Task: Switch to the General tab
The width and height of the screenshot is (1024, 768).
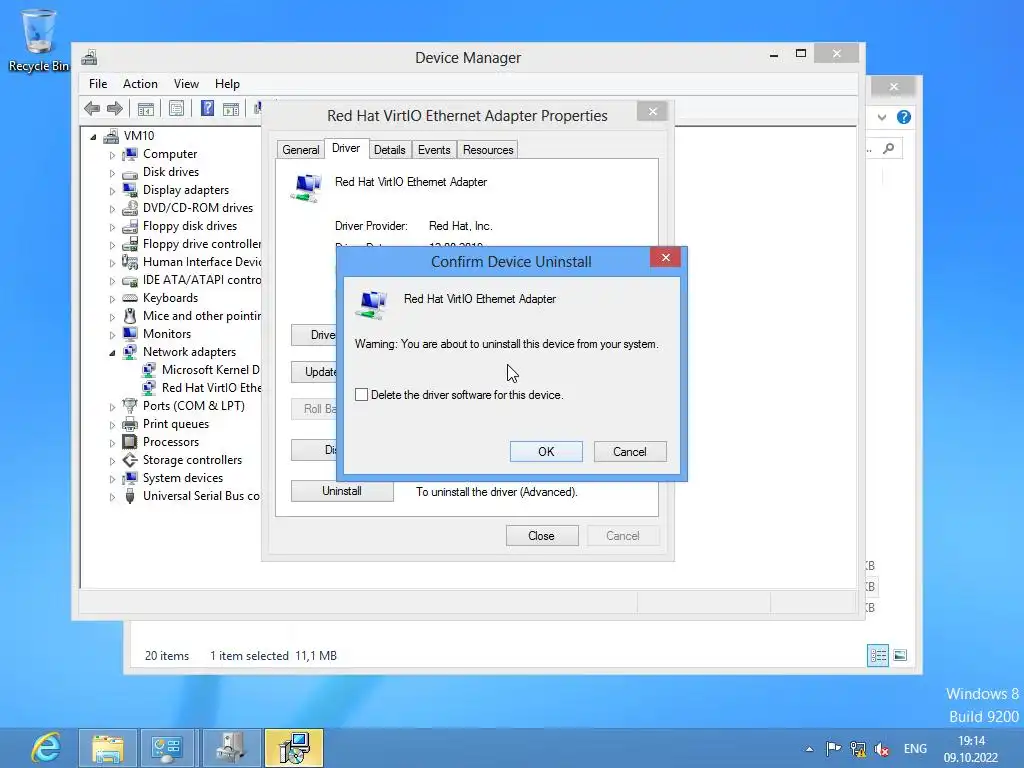Action: point(300,150)
